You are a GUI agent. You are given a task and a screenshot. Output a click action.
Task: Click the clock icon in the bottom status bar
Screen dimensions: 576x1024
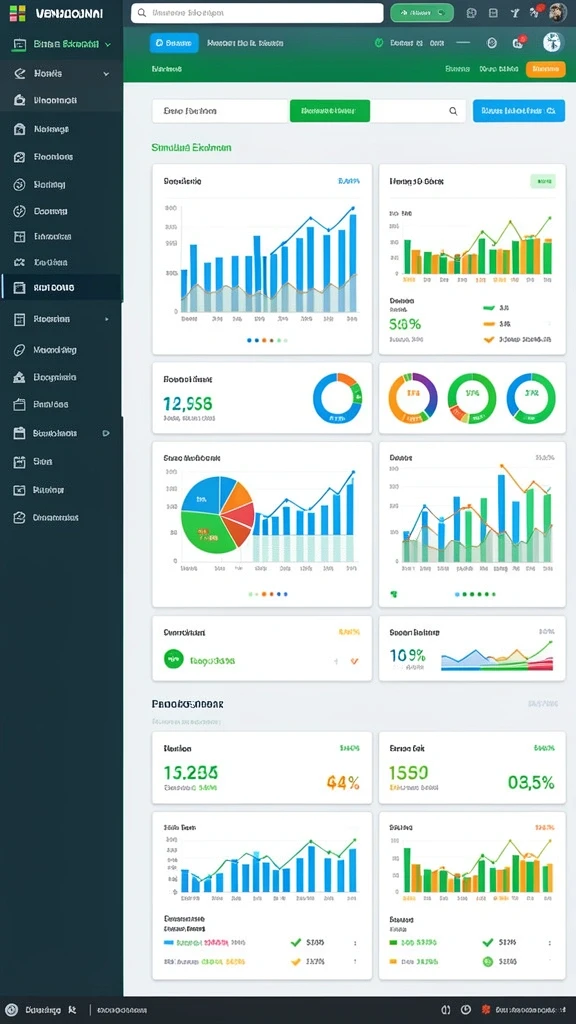click(466, 1010)
